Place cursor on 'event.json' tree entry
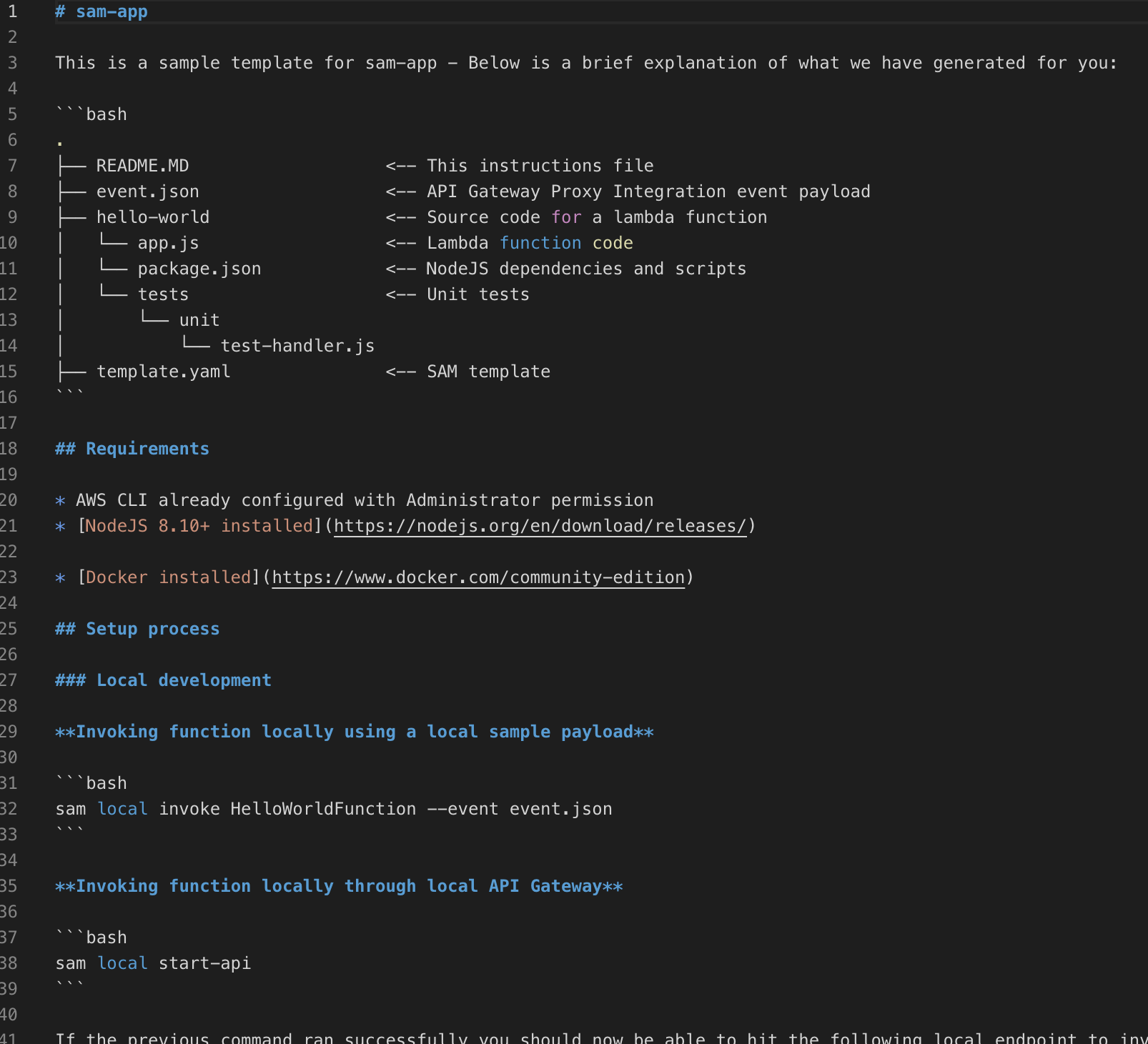The image size is (1148, 1044). pyautogui.click(x=148, y=192)
